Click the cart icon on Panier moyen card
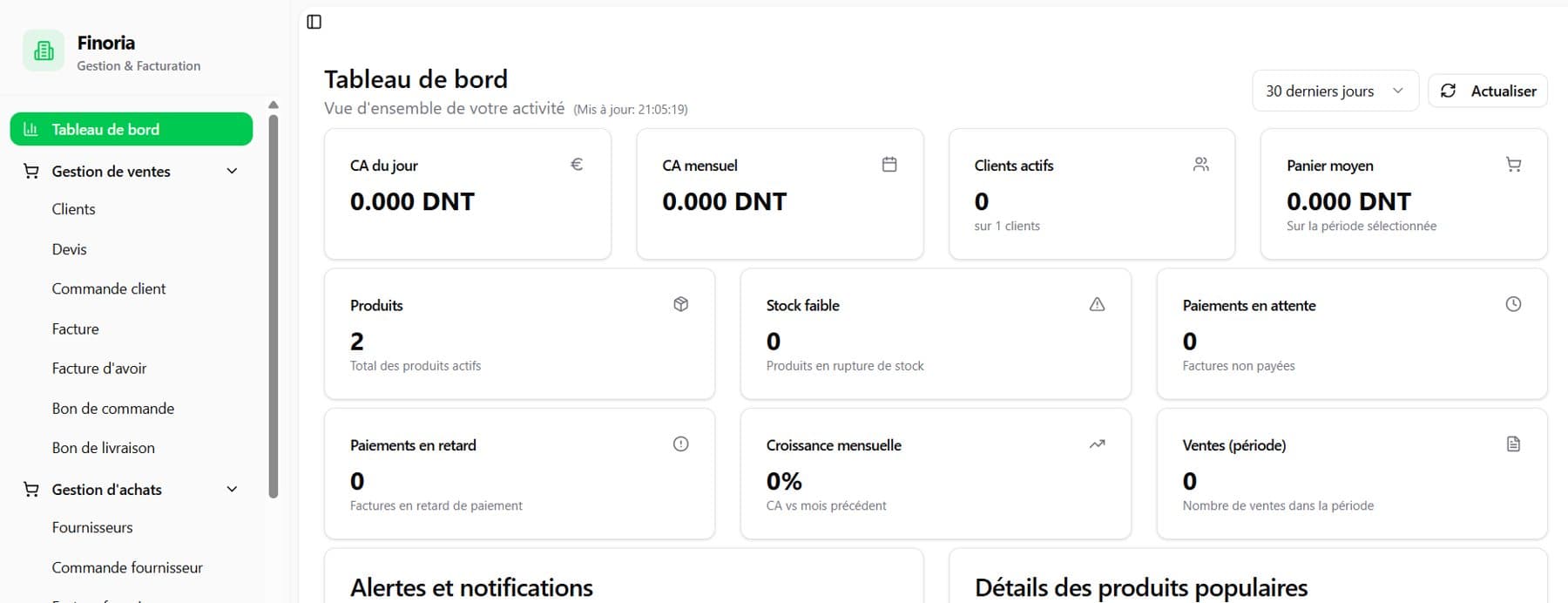Viewport: 1568px width, 603px height. click(x=1514, y=164)
